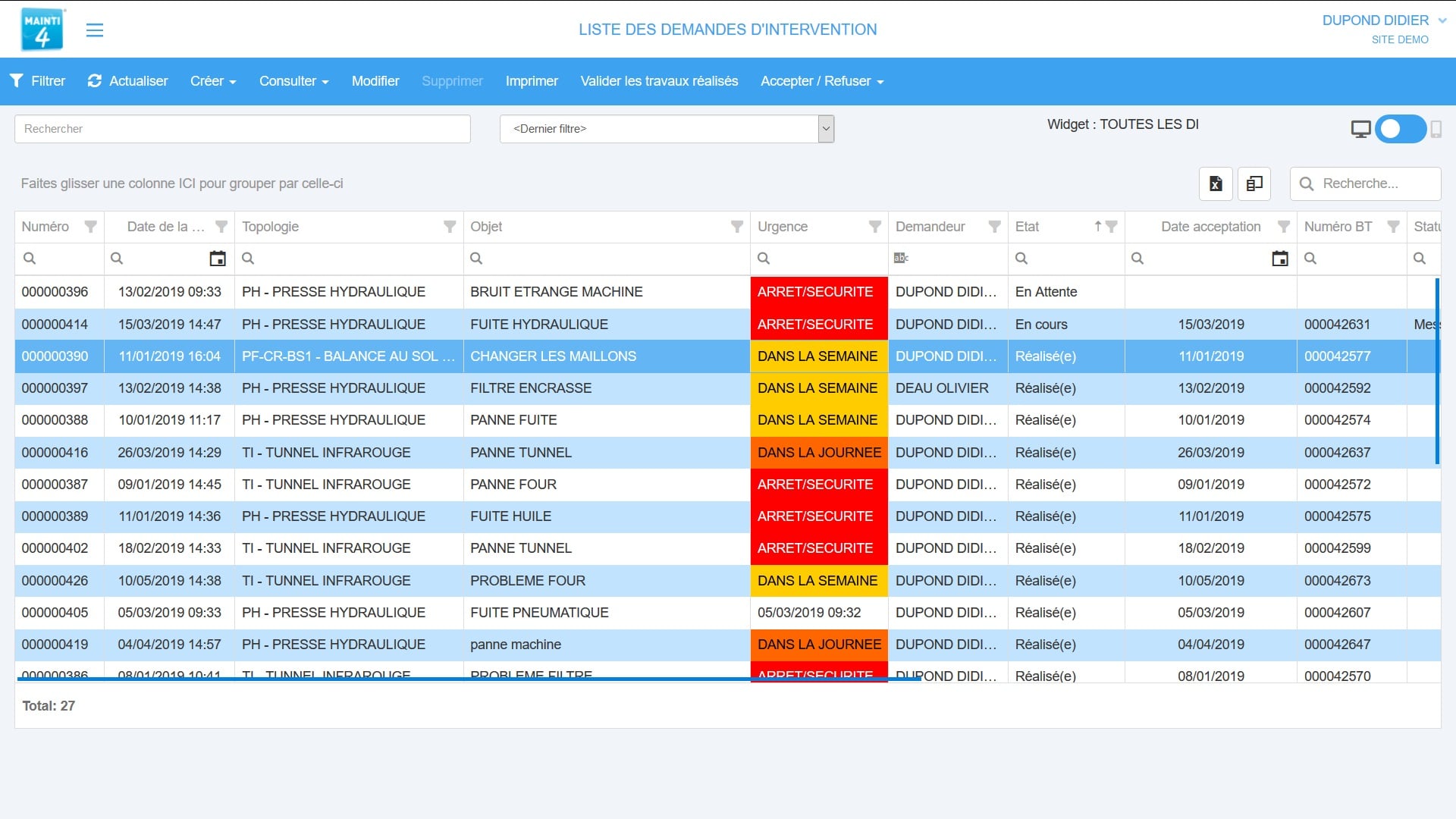
Task: Click the Actualiser refresh icon
Action: click(x=95, y=80)
